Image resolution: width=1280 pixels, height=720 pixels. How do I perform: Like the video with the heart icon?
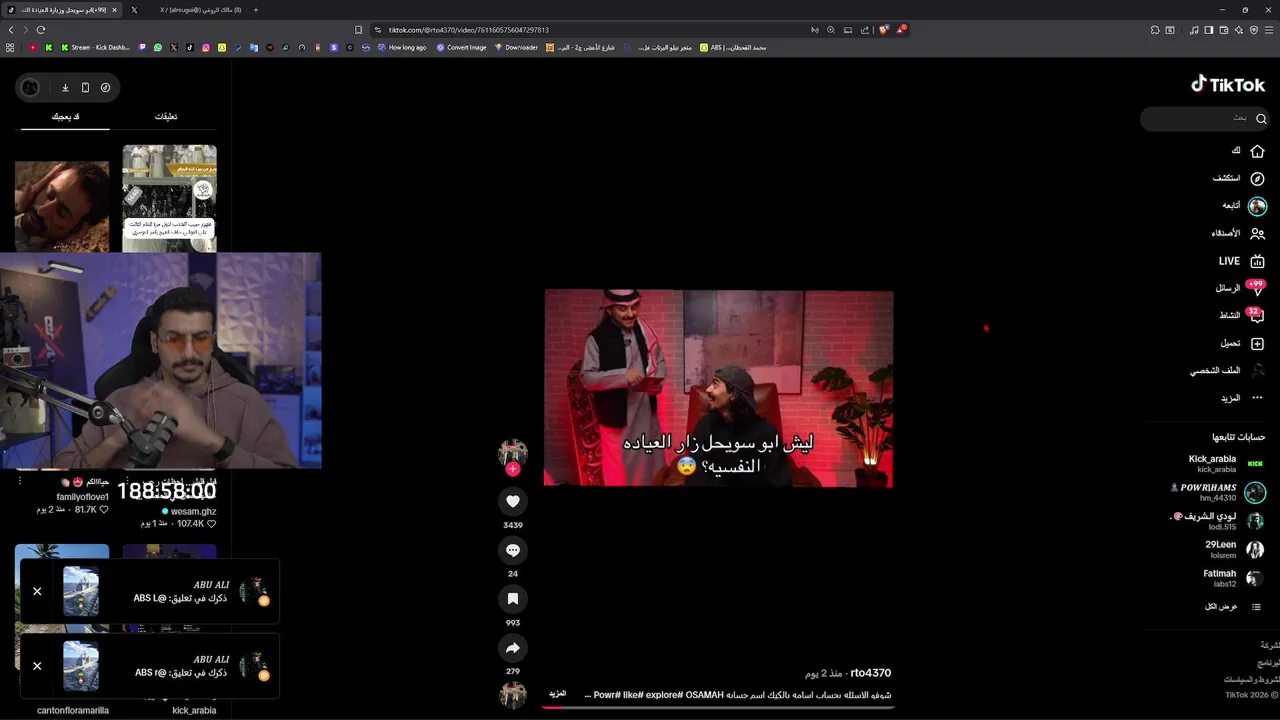pos(513,501)
